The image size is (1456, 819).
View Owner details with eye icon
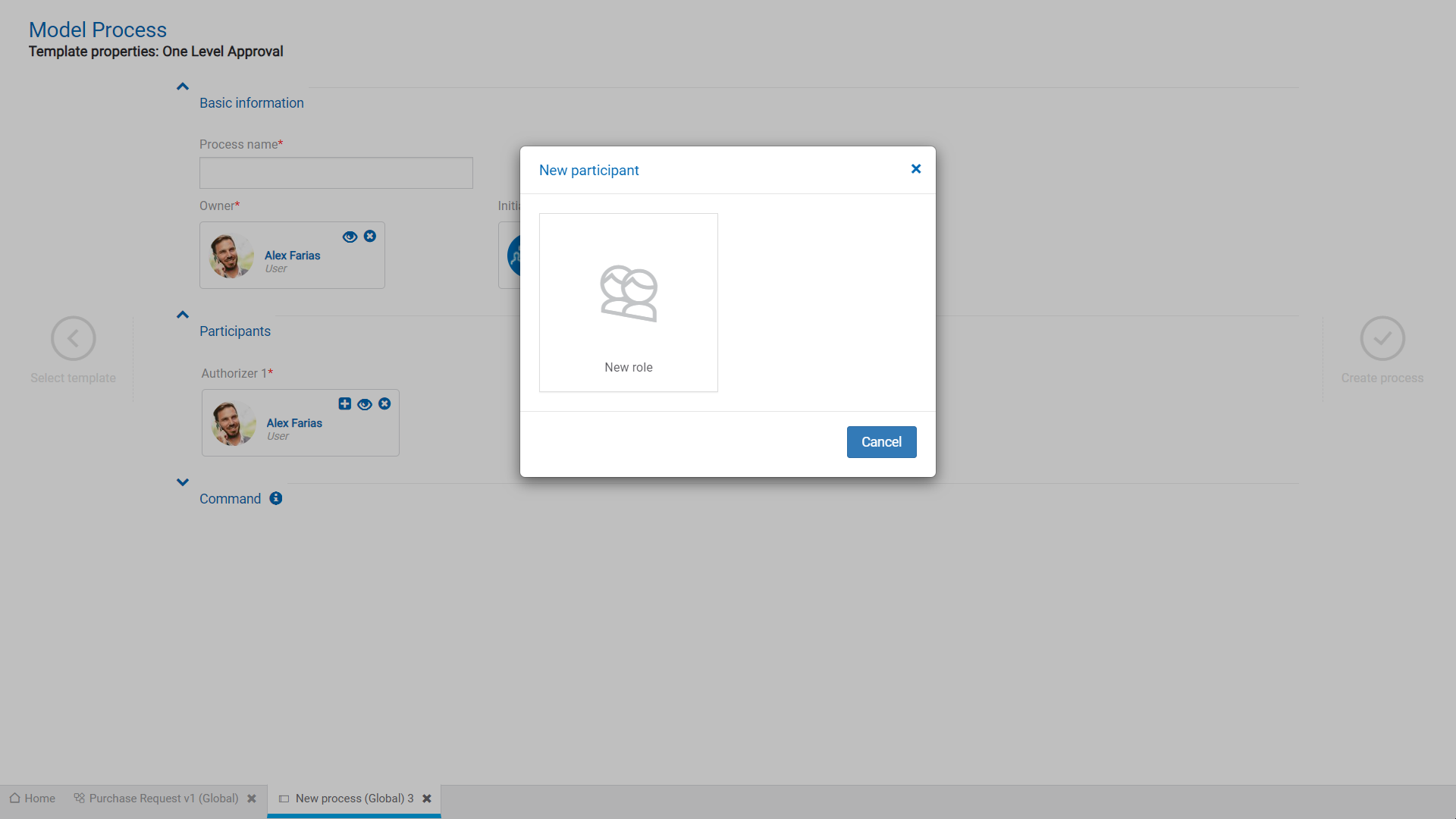[350, 237]
